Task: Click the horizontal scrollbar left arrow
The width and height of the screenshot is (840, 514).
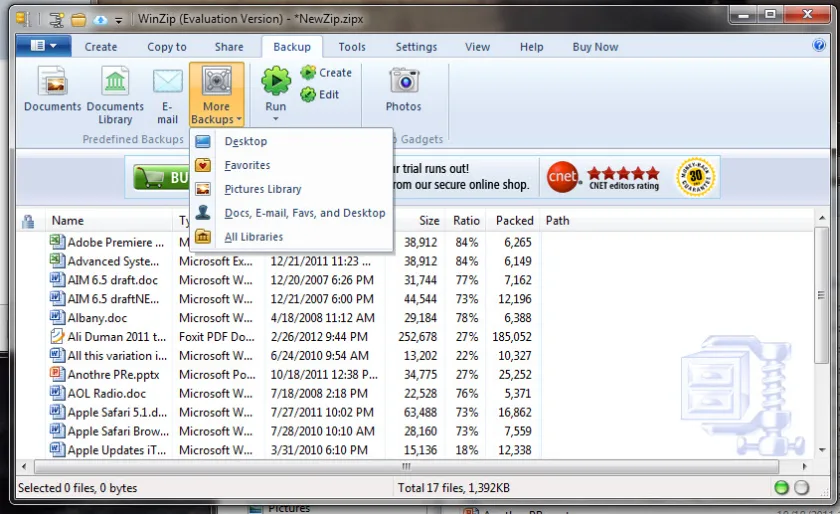Action: [x=24, y=467]
